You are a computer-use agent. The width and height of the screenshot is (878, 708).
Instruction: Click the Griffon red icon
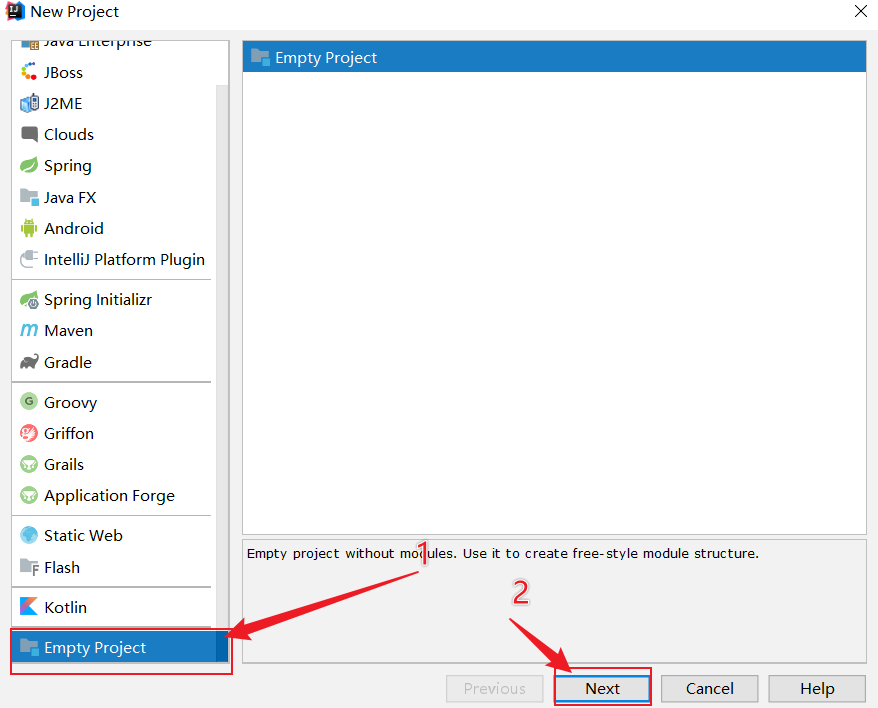(29, 433)
